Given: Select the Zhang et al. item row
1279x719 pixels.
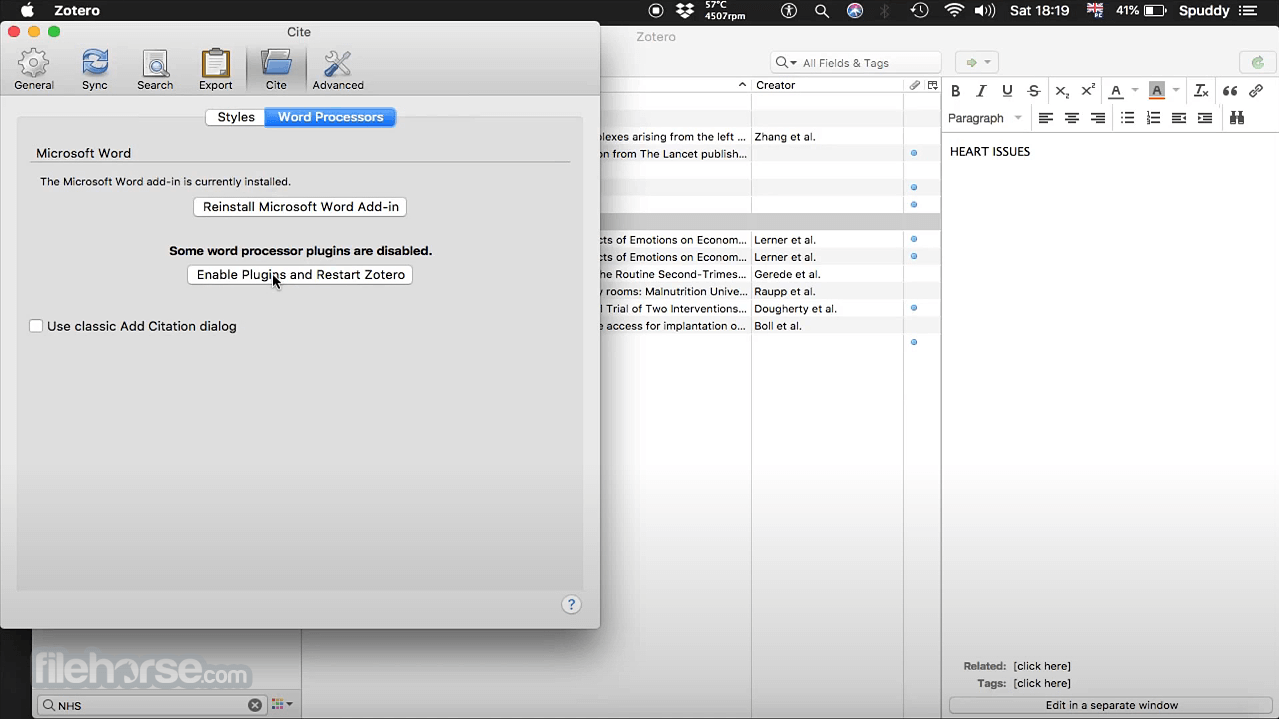Looking at the screenshot, I should [x=770, y=137].
